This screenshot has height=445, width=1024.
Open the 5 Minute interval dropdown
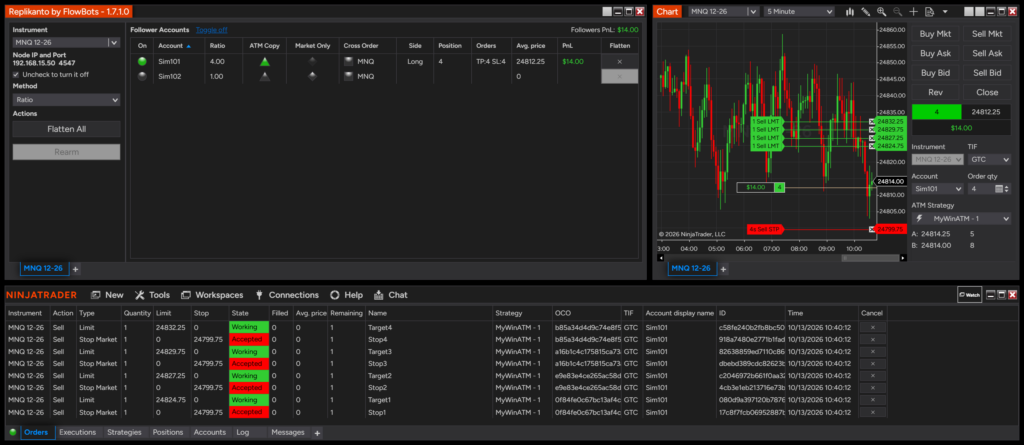tap(799, 12)
